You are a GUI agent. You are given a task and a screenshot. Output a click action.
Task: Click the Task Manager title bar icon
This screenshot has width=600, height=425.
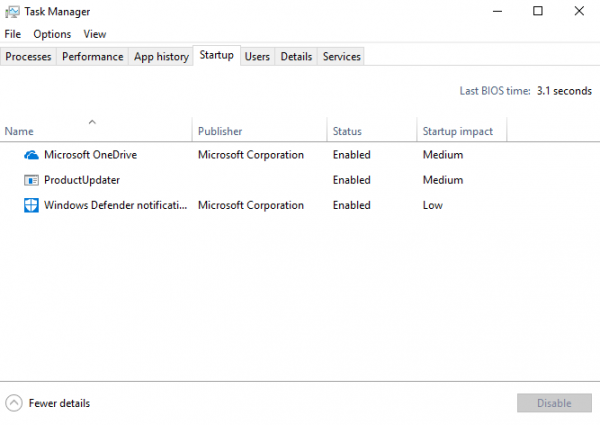[x=12, y=12]
